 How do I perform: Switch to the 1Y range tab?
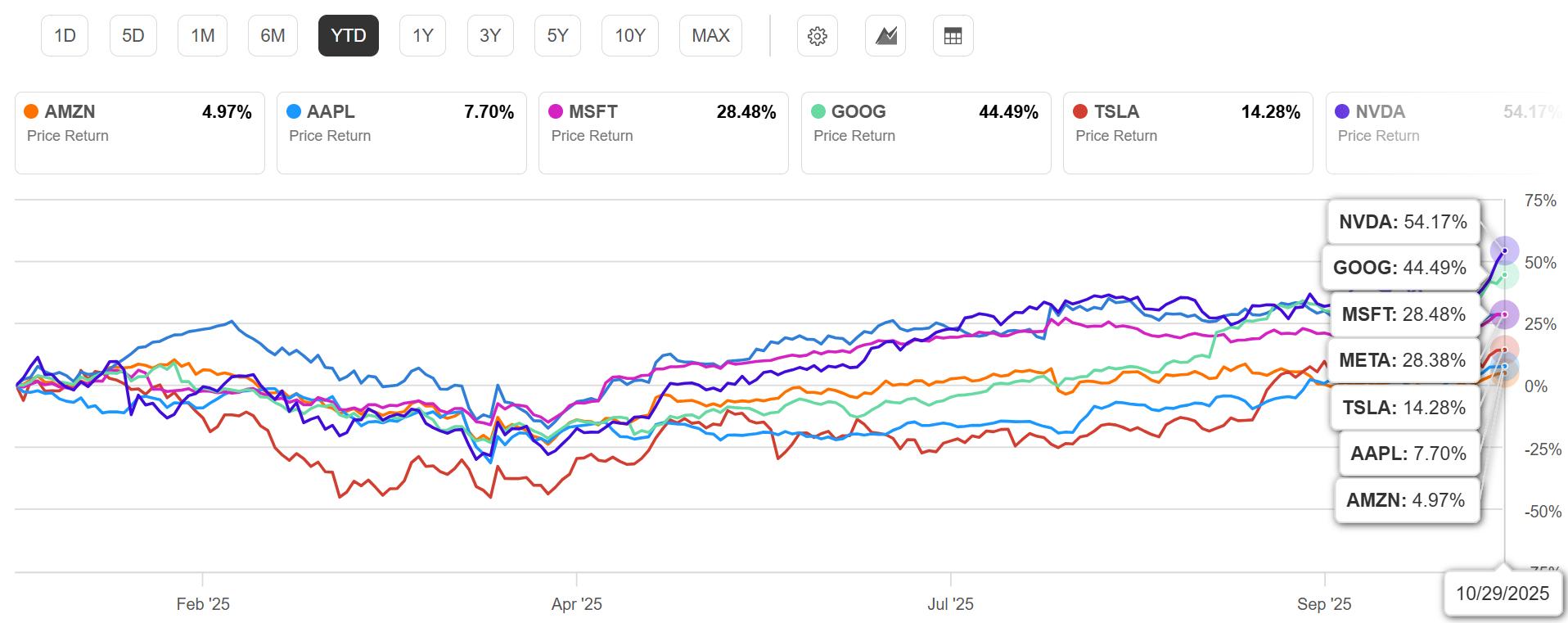pyautogui.click(x=422, y=35)
